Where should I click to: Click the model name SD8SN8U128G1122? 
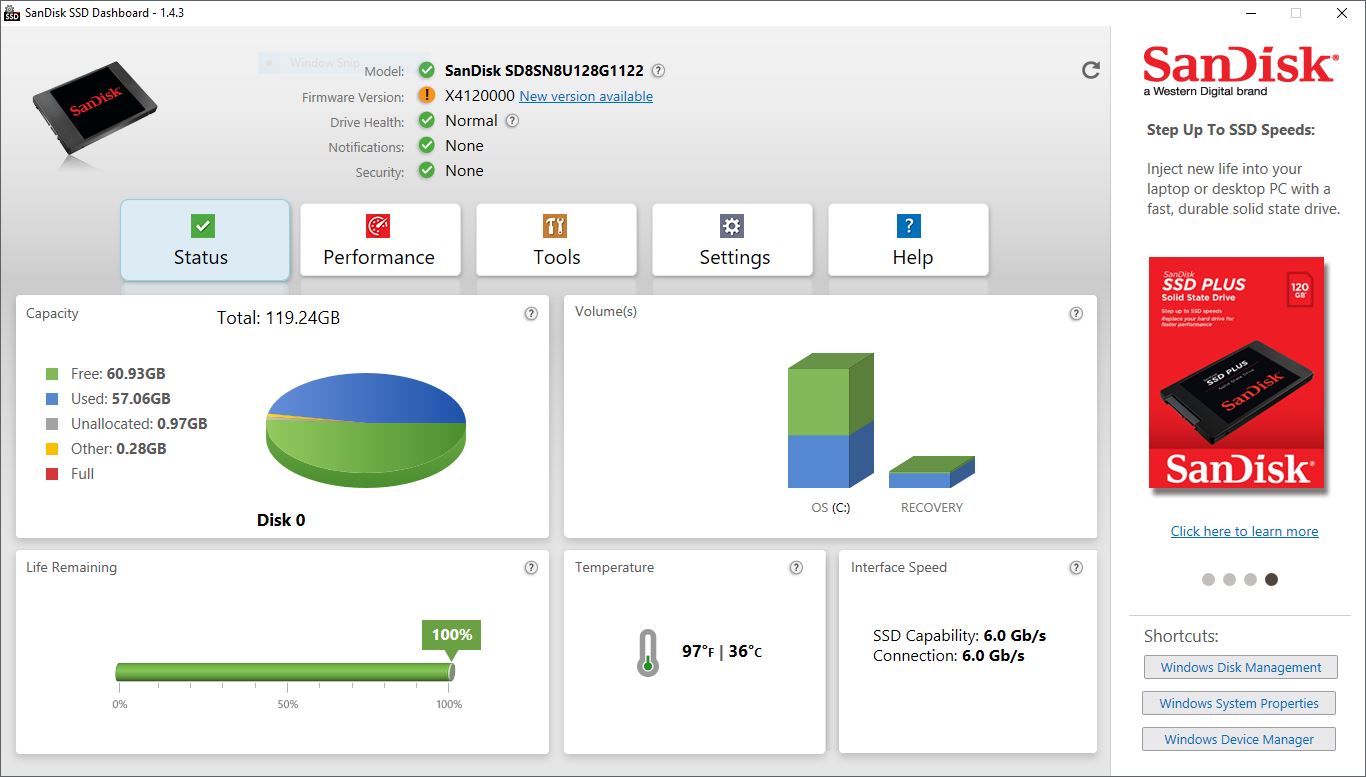(x=544, y=71)
